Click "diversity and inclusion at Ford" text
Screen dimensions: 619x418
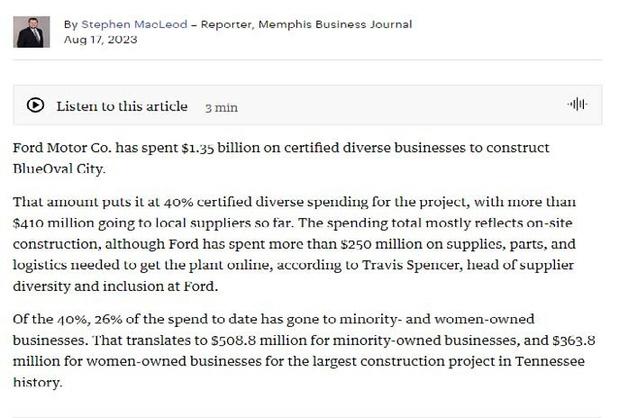click(x=114, y=286)
